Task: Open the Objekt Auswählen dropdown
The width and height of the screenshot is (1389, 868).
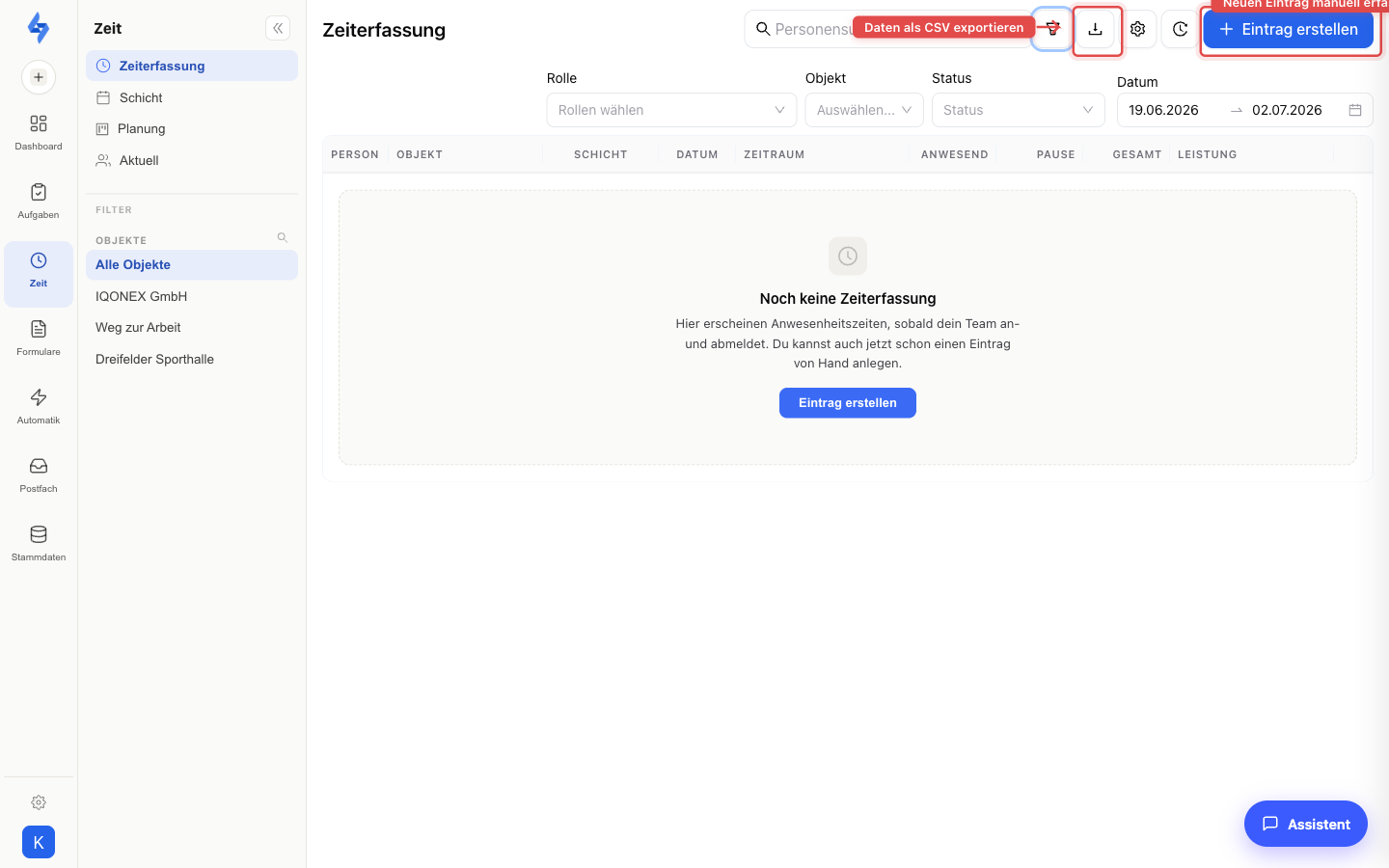Action: (x=864, y=110)
